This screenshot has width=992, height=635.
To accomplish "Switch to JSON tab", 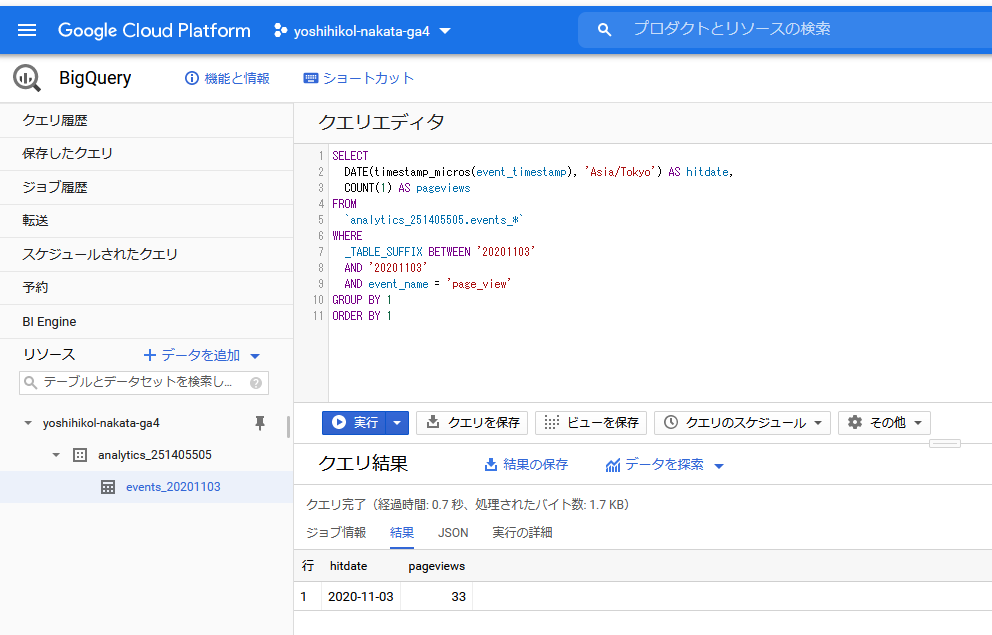I will pos(453,533).
